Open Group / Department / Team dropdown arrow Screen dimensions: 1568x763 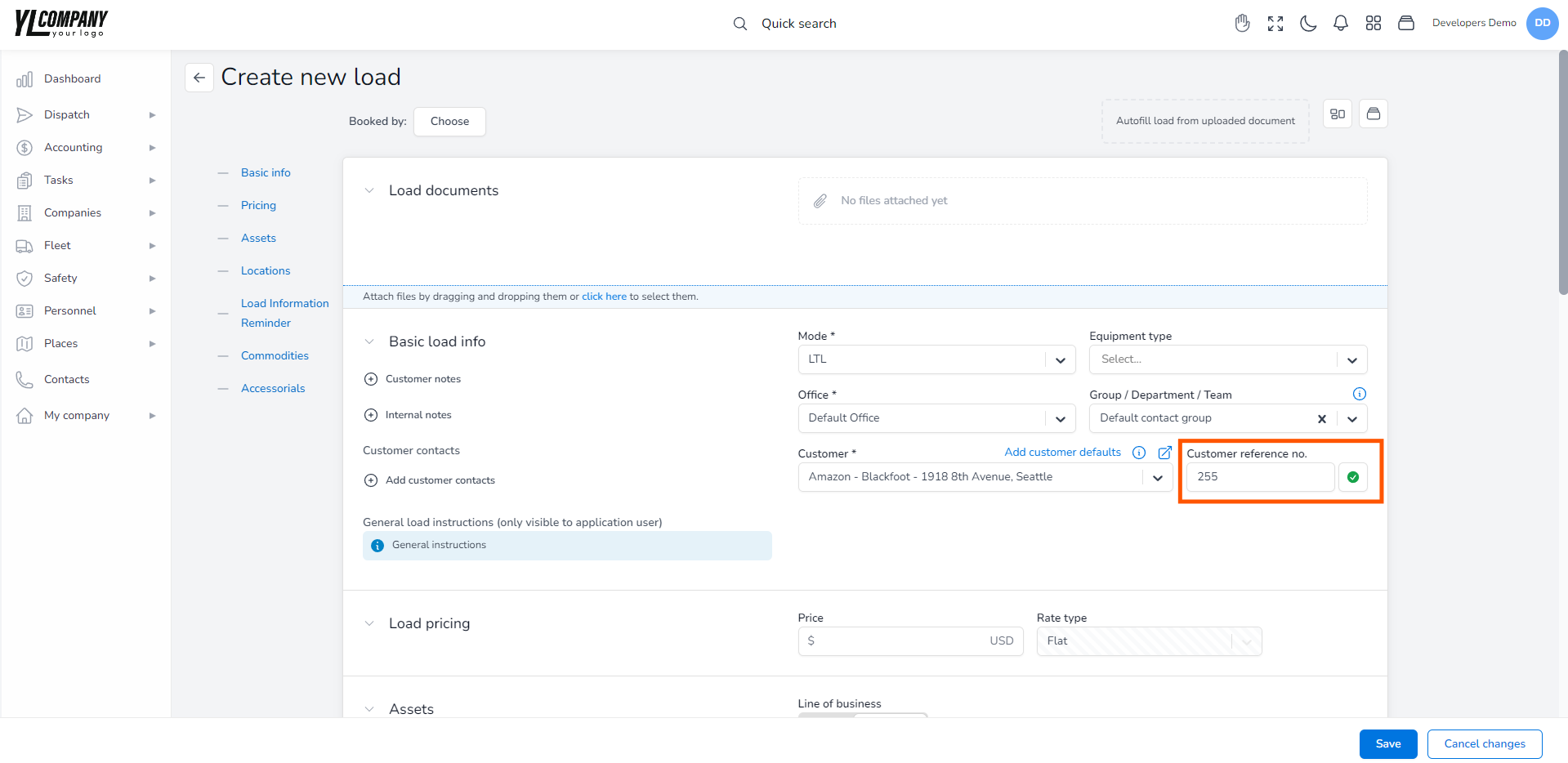1352,419
